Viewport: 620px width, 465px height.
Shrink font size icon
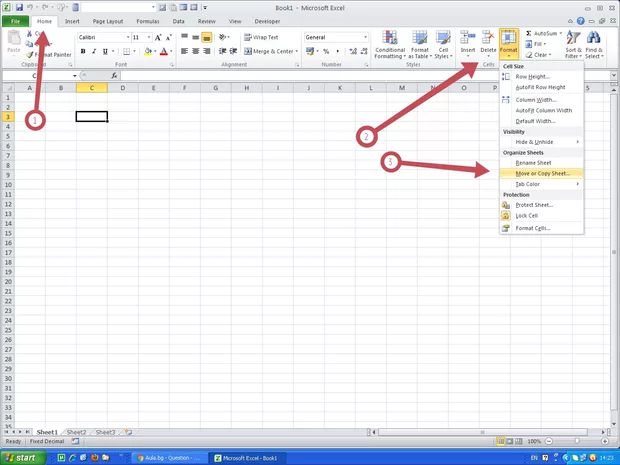point(169,38)
